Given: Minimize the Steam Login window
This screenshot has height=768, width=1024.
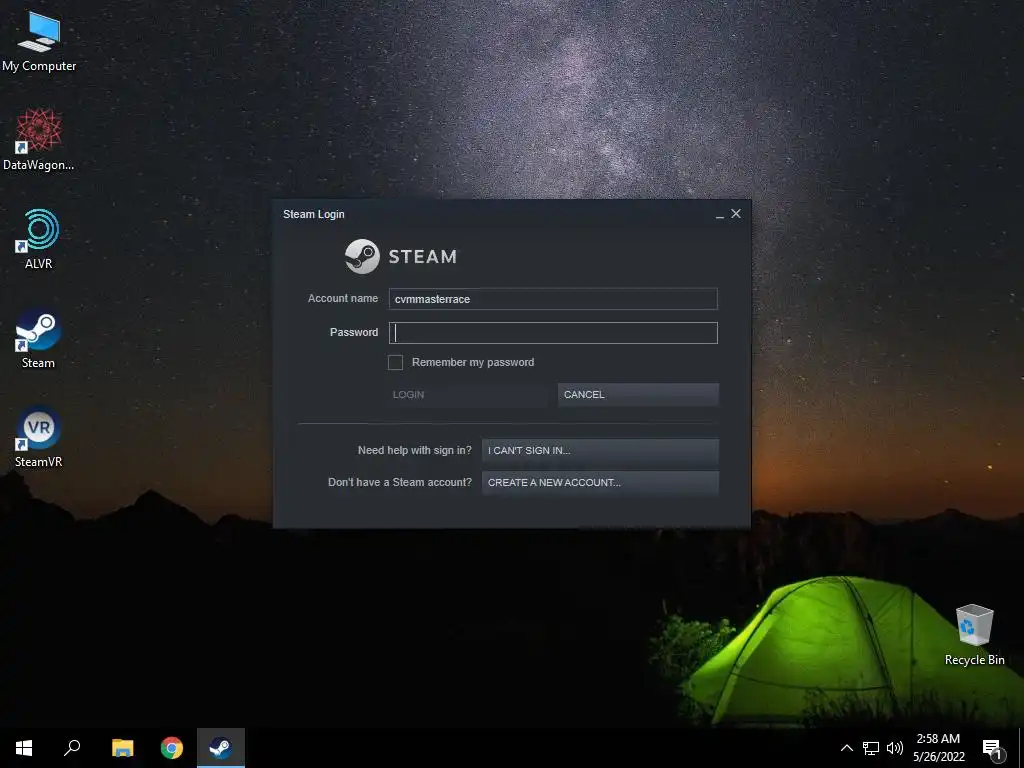Looking at the screenshot, I should click(x=720, y=215).
